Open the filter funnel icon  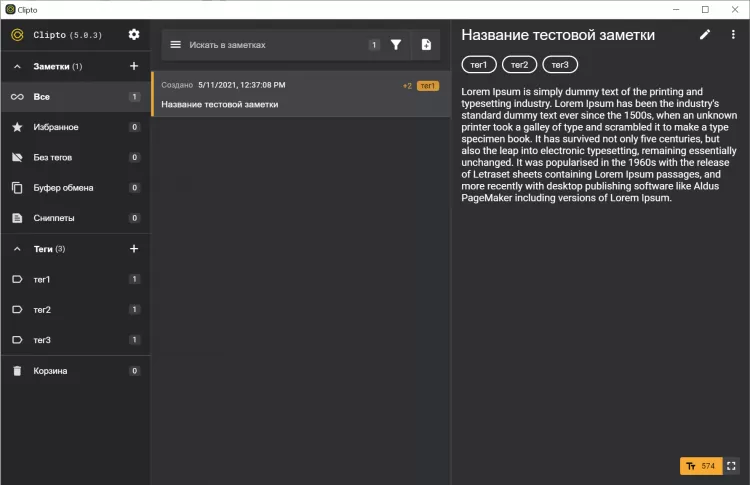pyautogui.click(x=396, y=45)
